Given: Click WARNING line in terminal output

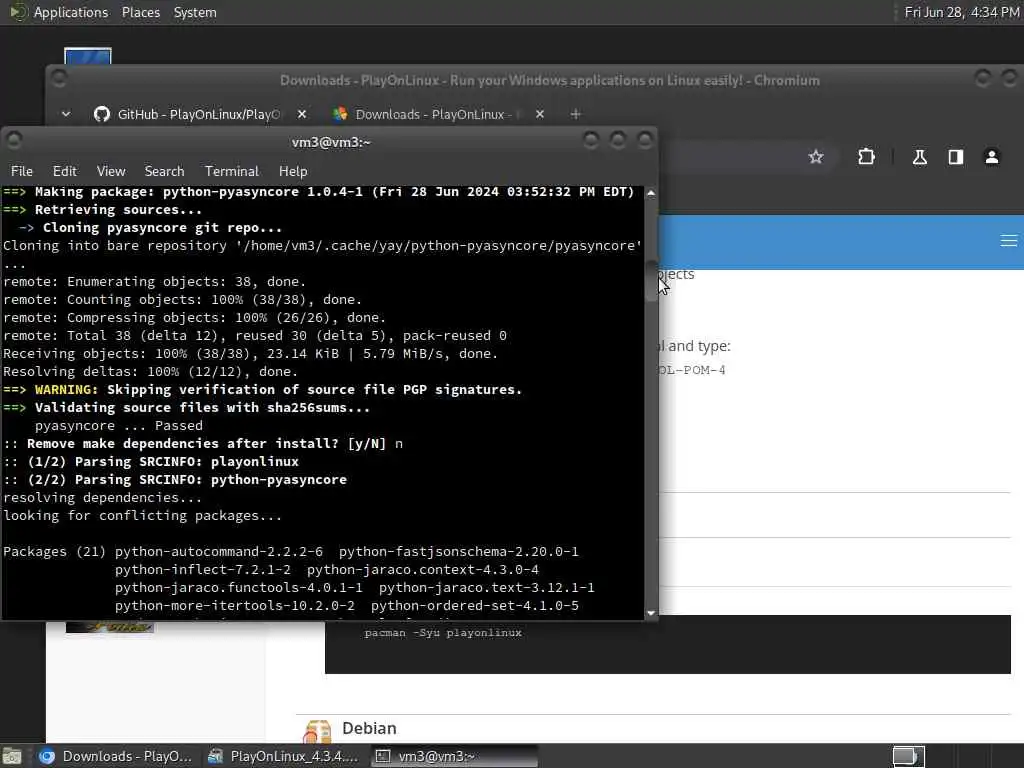Looking at the screenshot, I should click(263, 389).
